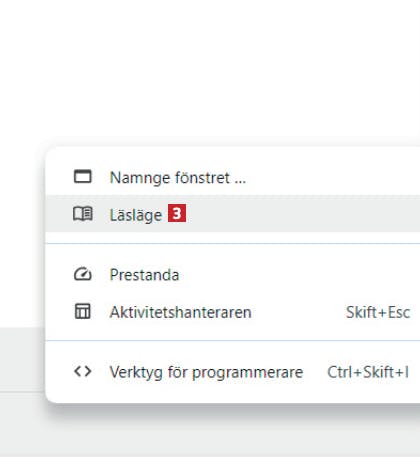Click the Skift+Esc shortcut label
The image size is (420, 457).
378,312
